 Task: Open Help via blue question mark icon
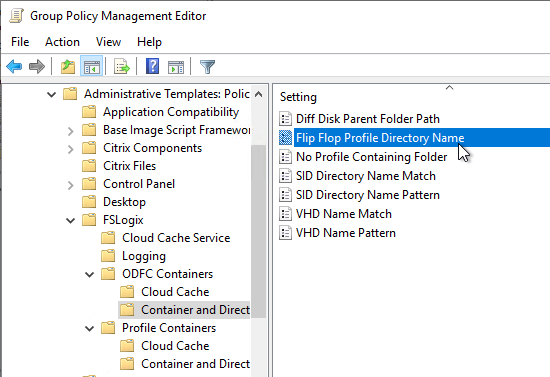pyautogui.click(x=152, y=66)
